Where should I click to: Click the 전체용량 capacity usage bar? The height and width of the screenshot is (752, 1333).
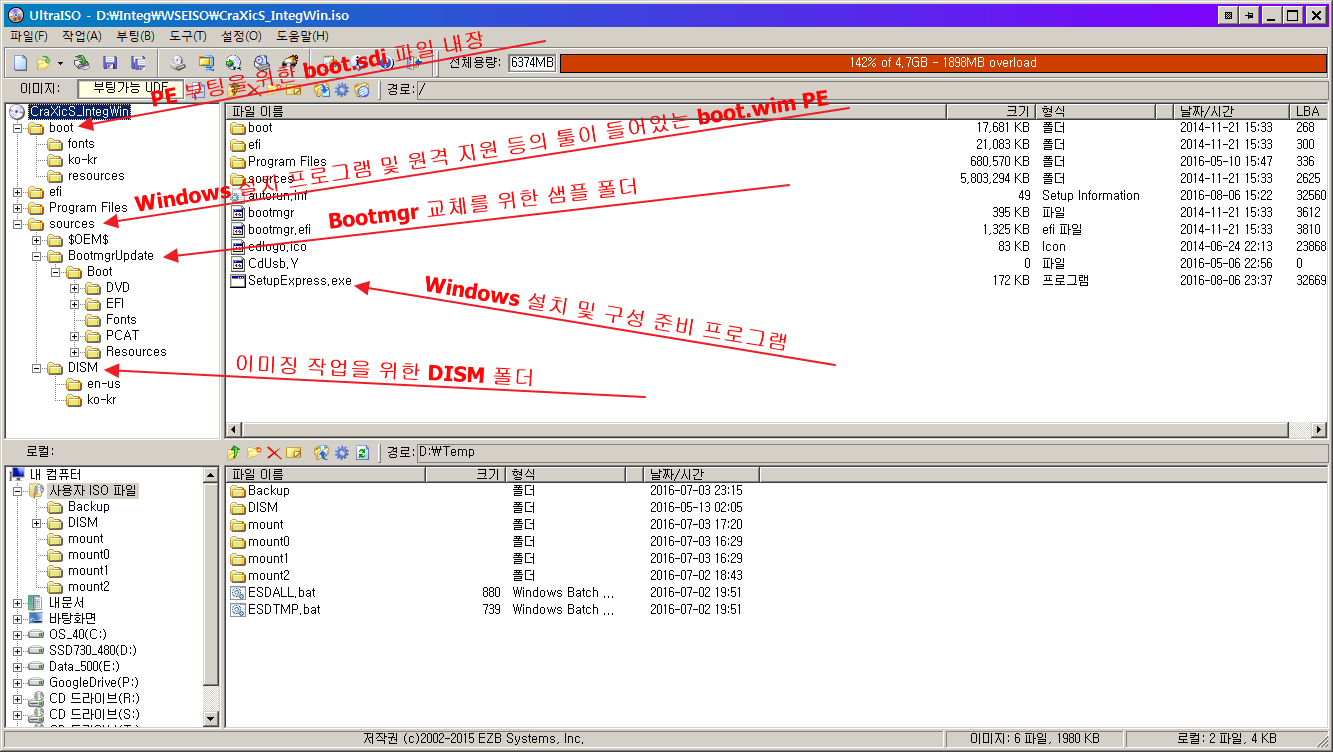click(x=943, y=63)
